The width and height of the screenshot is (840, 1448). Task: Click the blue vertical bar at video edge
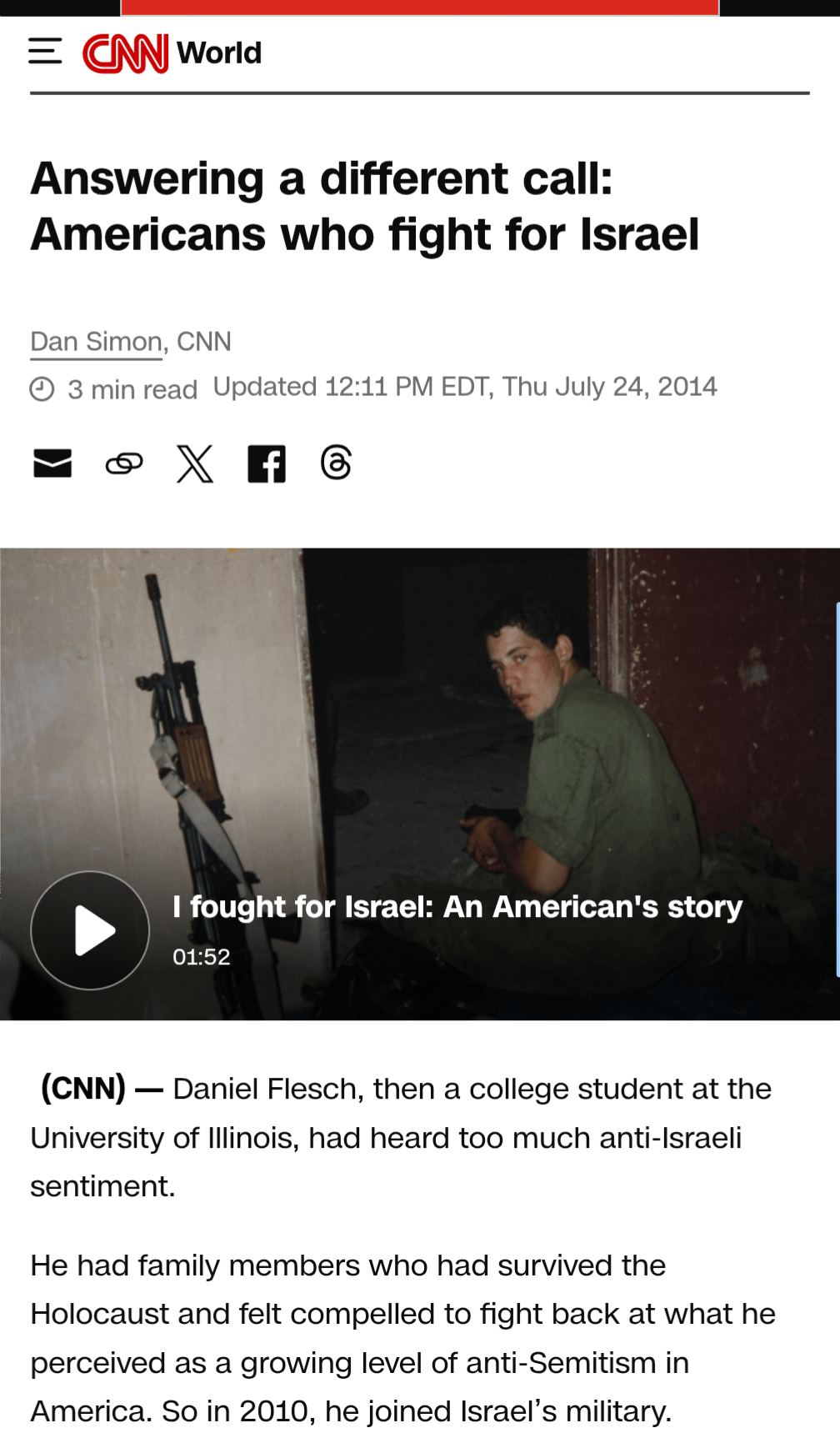pyautogui.click(x=837, y=789)
